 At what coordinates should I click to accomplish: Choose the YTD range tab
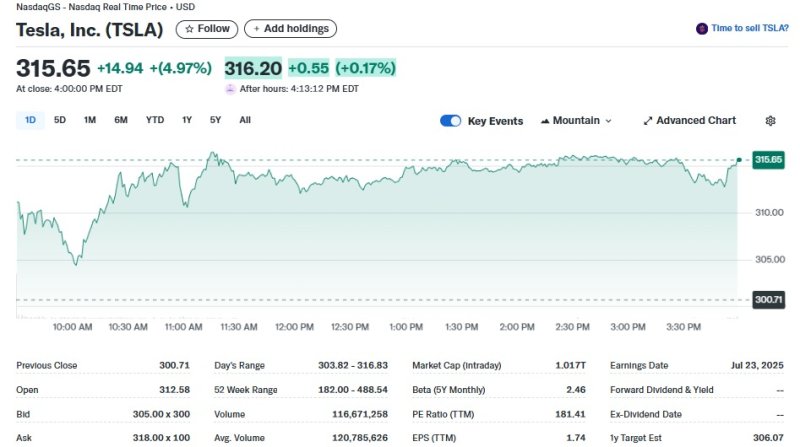(155, 120)
